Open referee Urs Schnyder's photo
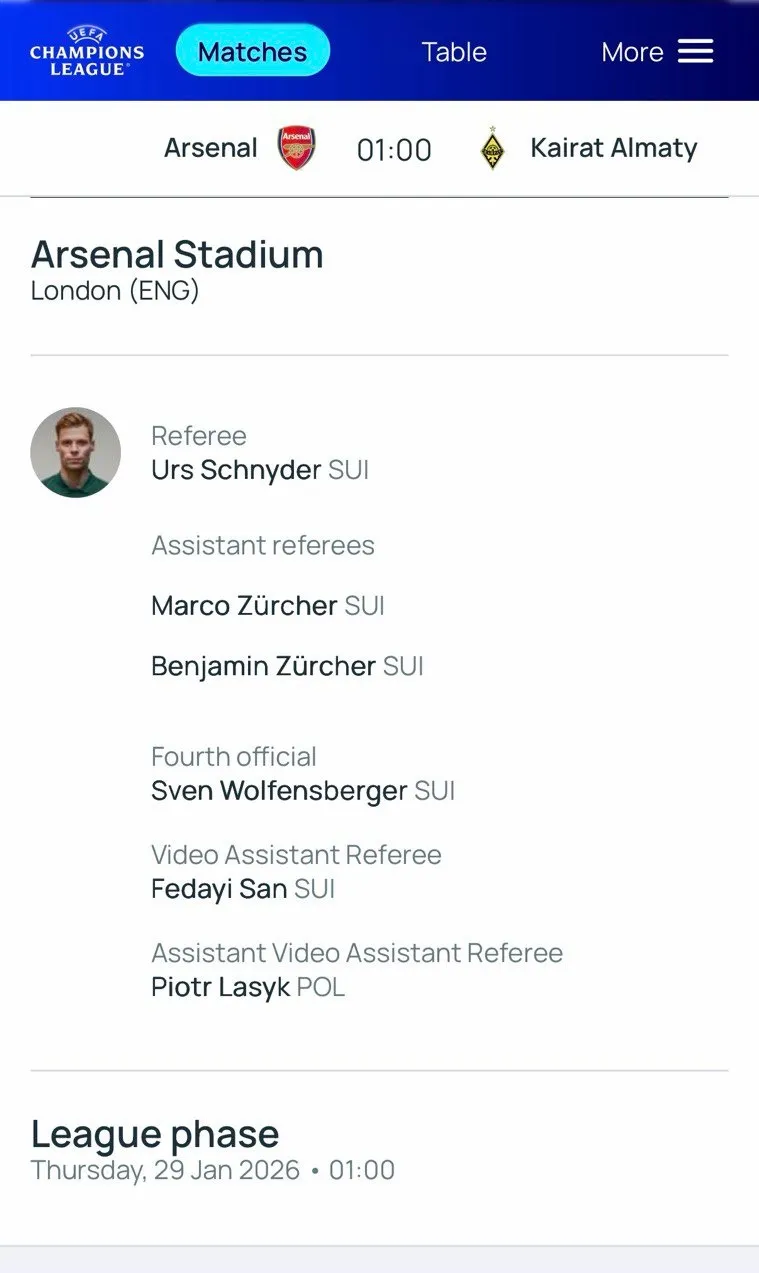This screenshot has width=759, height=1273. (x=76, y=452)
